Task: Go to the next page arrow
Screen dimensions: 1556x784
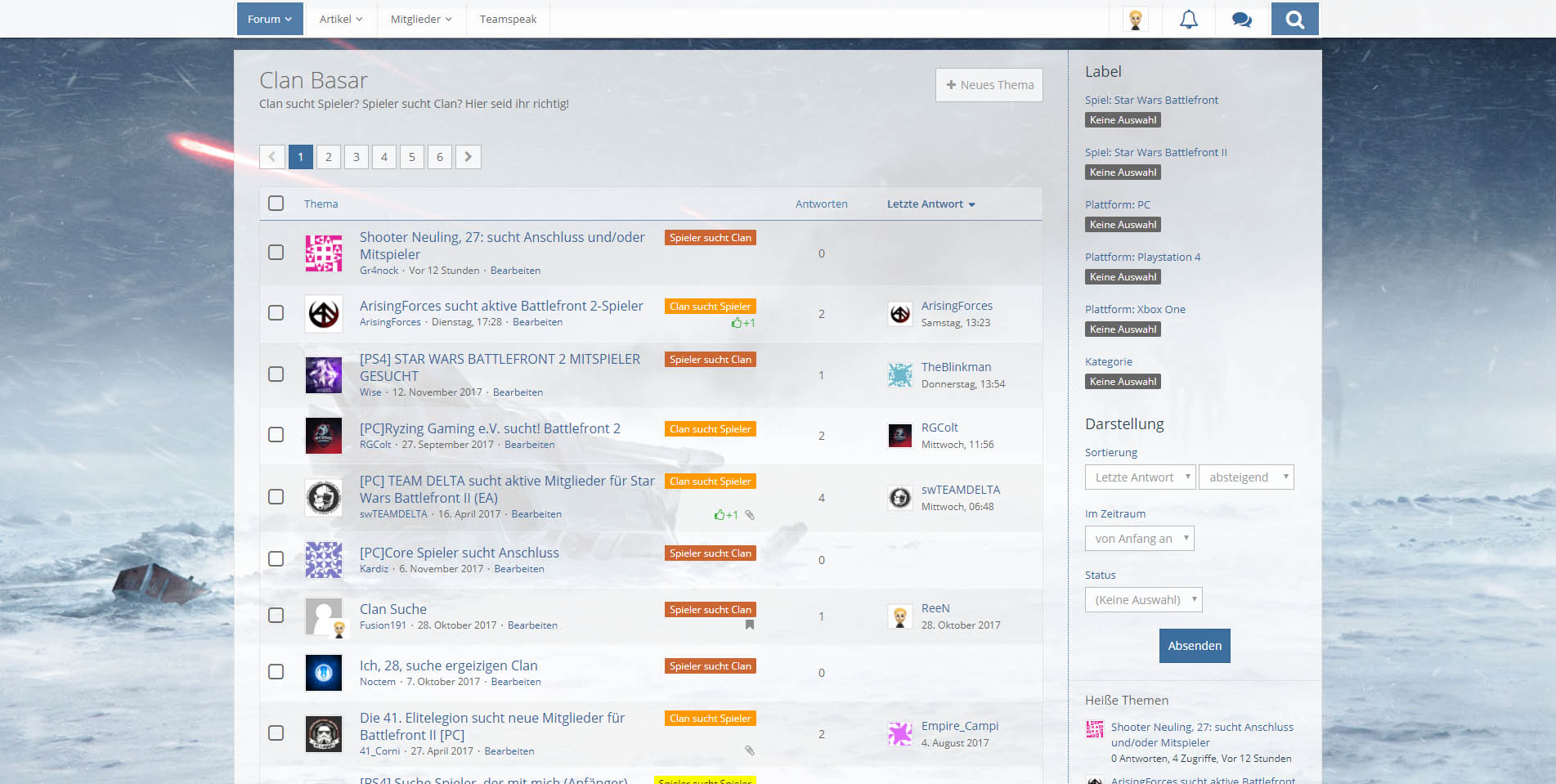Action: (x=468, y=157)
